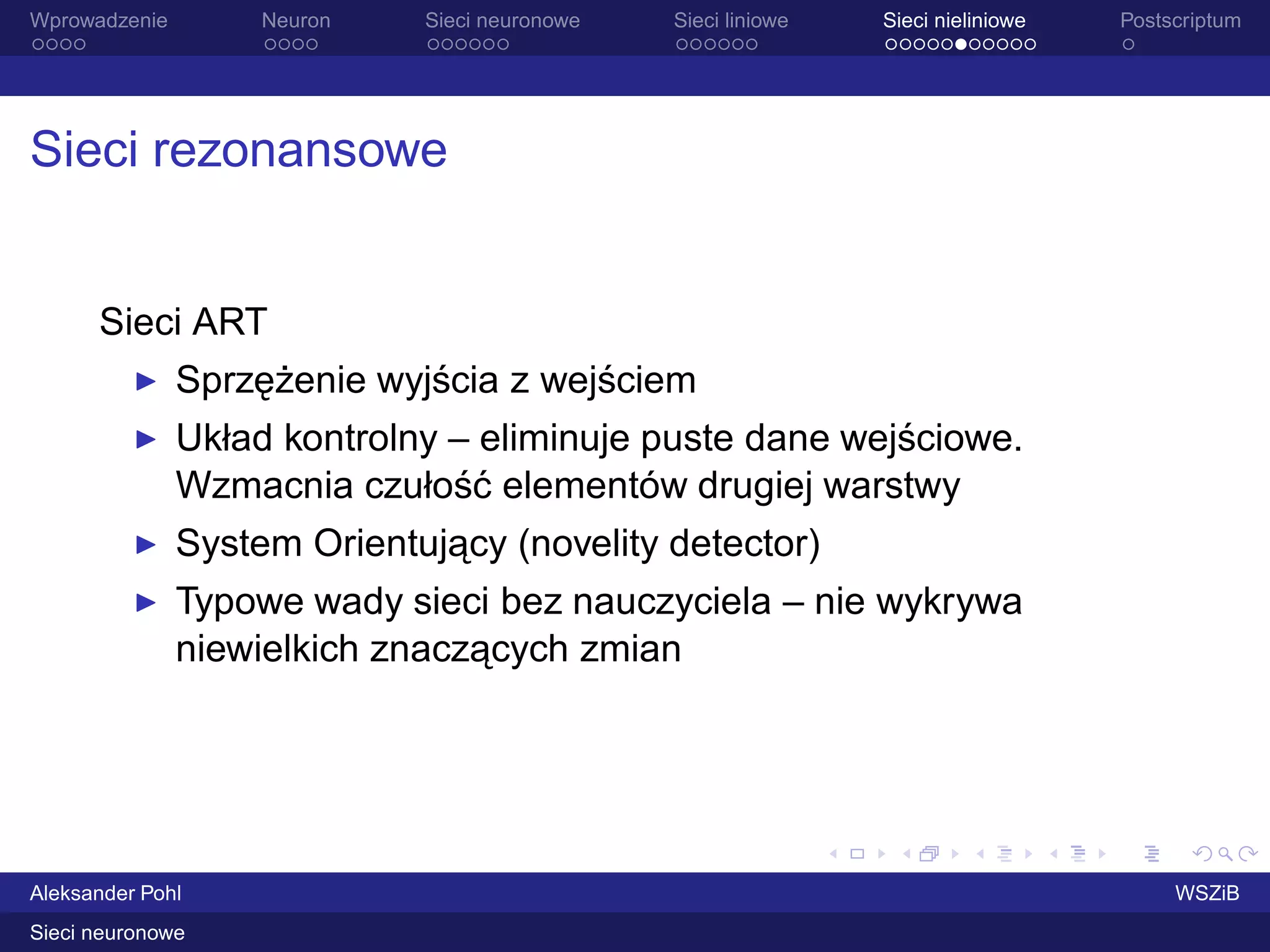Click bullet triangle before Sprzężenie wyjścia
Screen dimensions: 1270x952
pos(146,382)
